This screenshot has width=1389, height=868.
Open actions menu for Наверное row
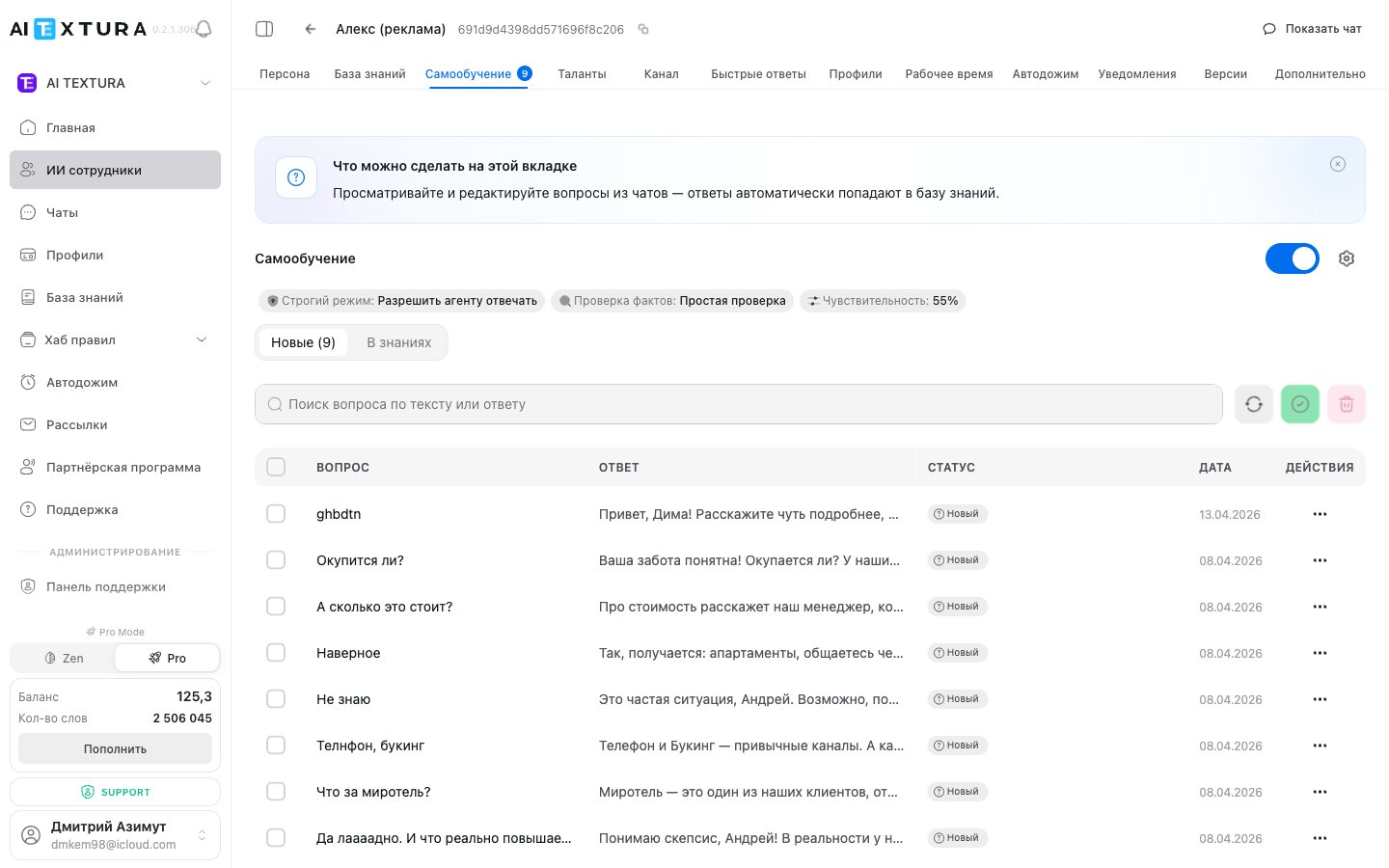(x=1320, y=653)
